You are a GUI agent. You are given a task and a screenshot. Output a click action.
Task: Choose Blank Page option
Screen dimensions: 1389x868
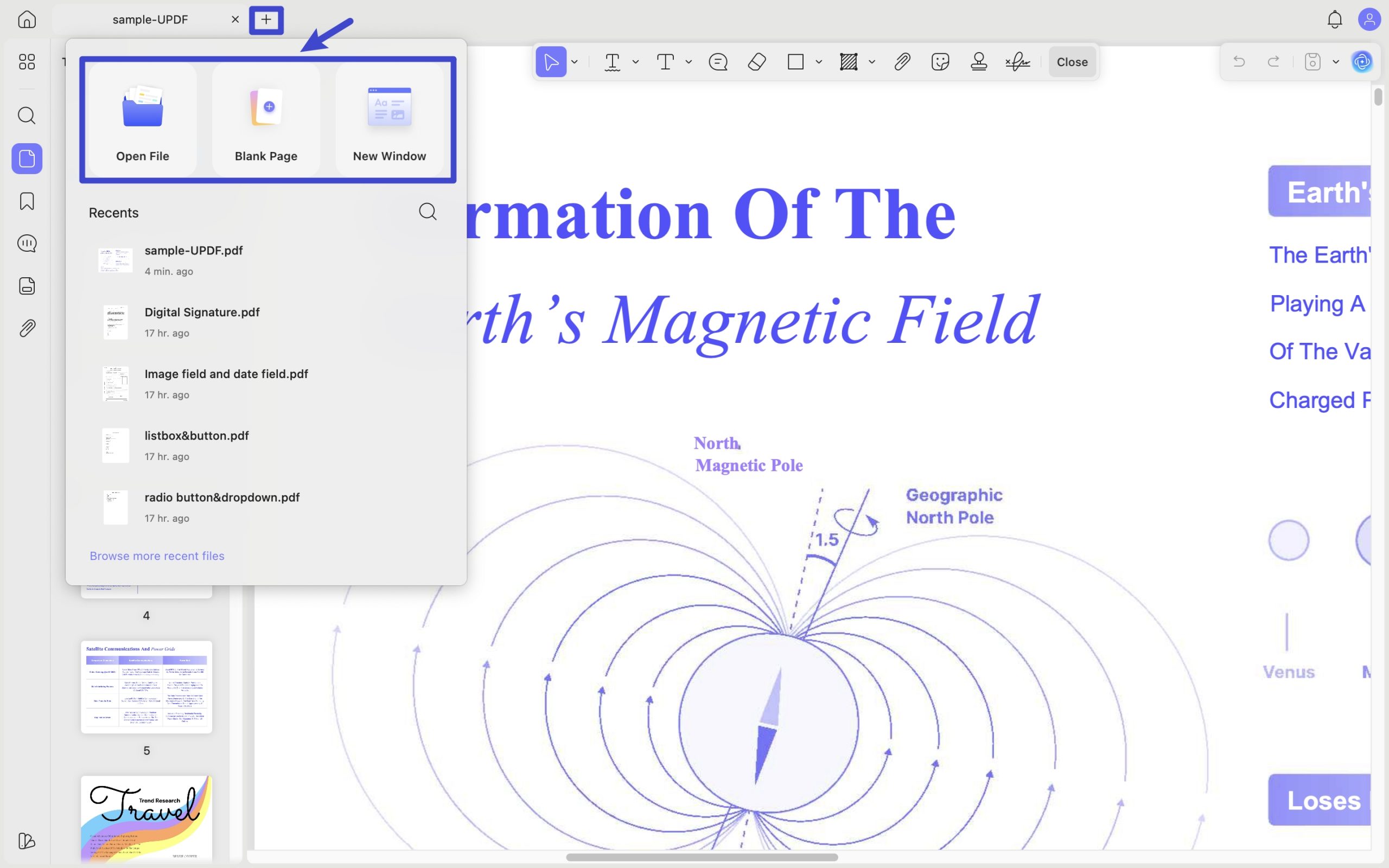coord(266,119)
